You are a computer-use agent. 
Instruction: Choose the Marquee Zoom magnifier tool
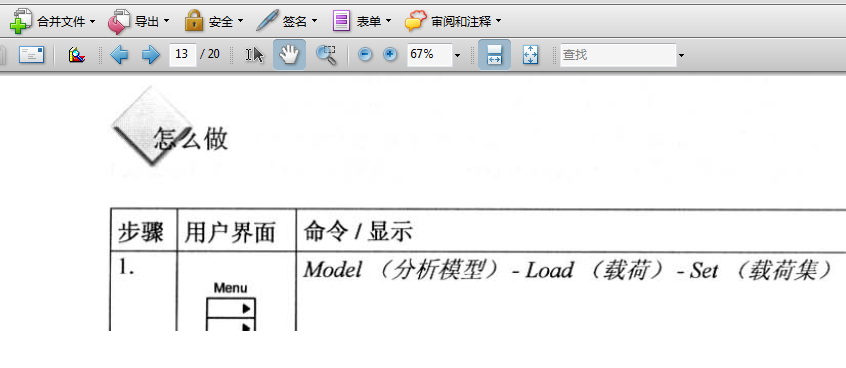pyautogui.click(x=326, y=54)
